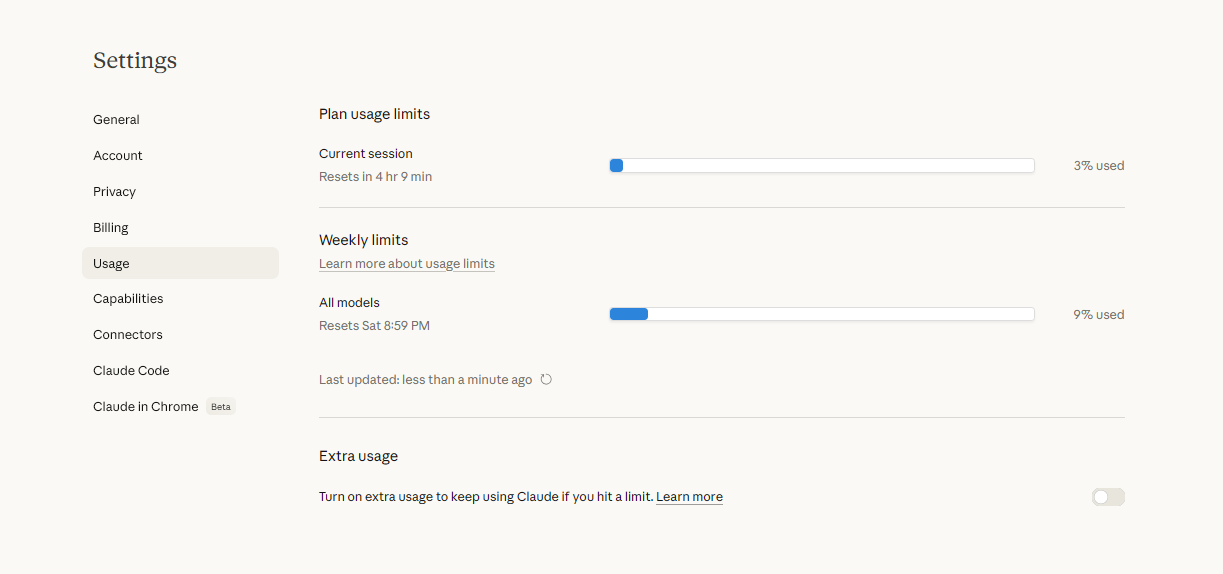The height and width of the screenshot is (574, 1223).
Task: Click the 9% used label
Action: click(1098, 314)
